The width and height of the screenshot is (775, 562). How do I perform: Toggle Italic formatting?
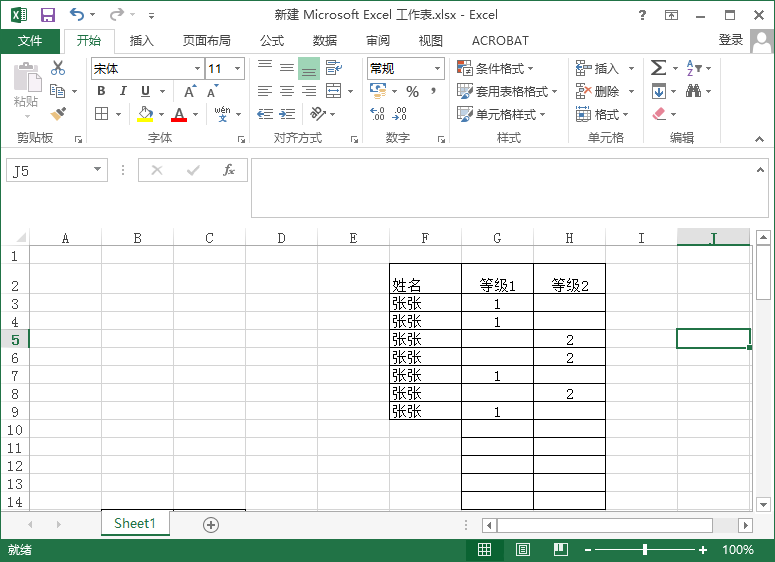pyautogui.click(x=123, y=91)
